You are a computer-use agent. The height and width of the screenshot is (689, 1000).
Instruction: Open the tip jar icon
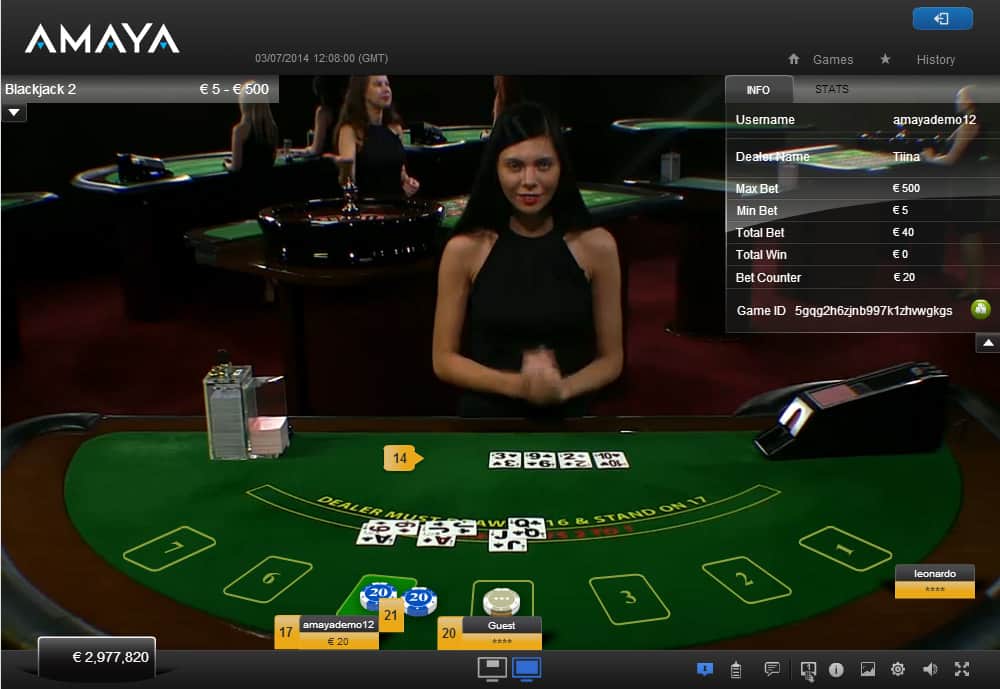[x=736, y=669]
